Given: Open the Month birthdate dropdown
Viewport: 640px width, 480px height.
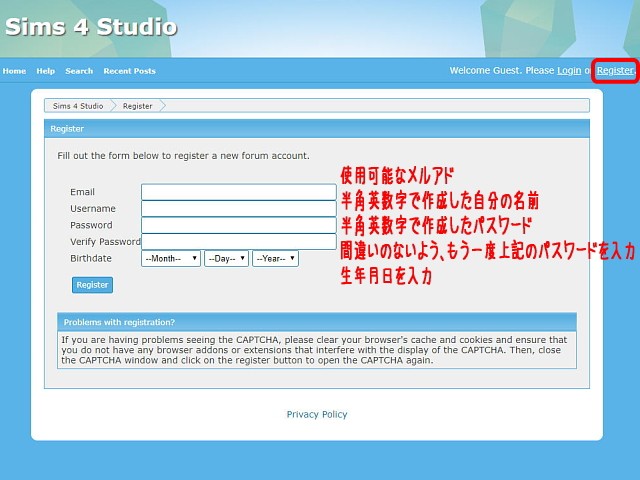Looking at the screenshot, I should (171, 258).
